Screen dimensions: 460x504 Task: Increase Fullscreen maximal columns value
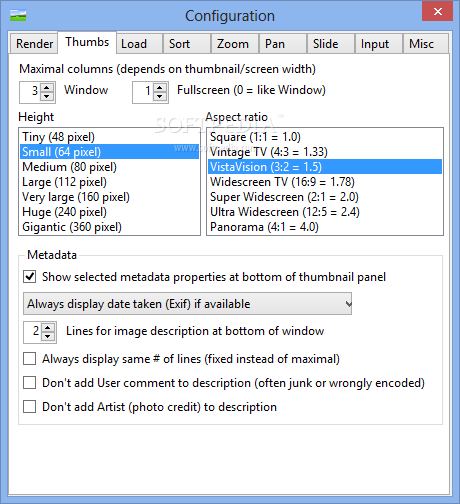pyautogui.click(x=160, y=87)
